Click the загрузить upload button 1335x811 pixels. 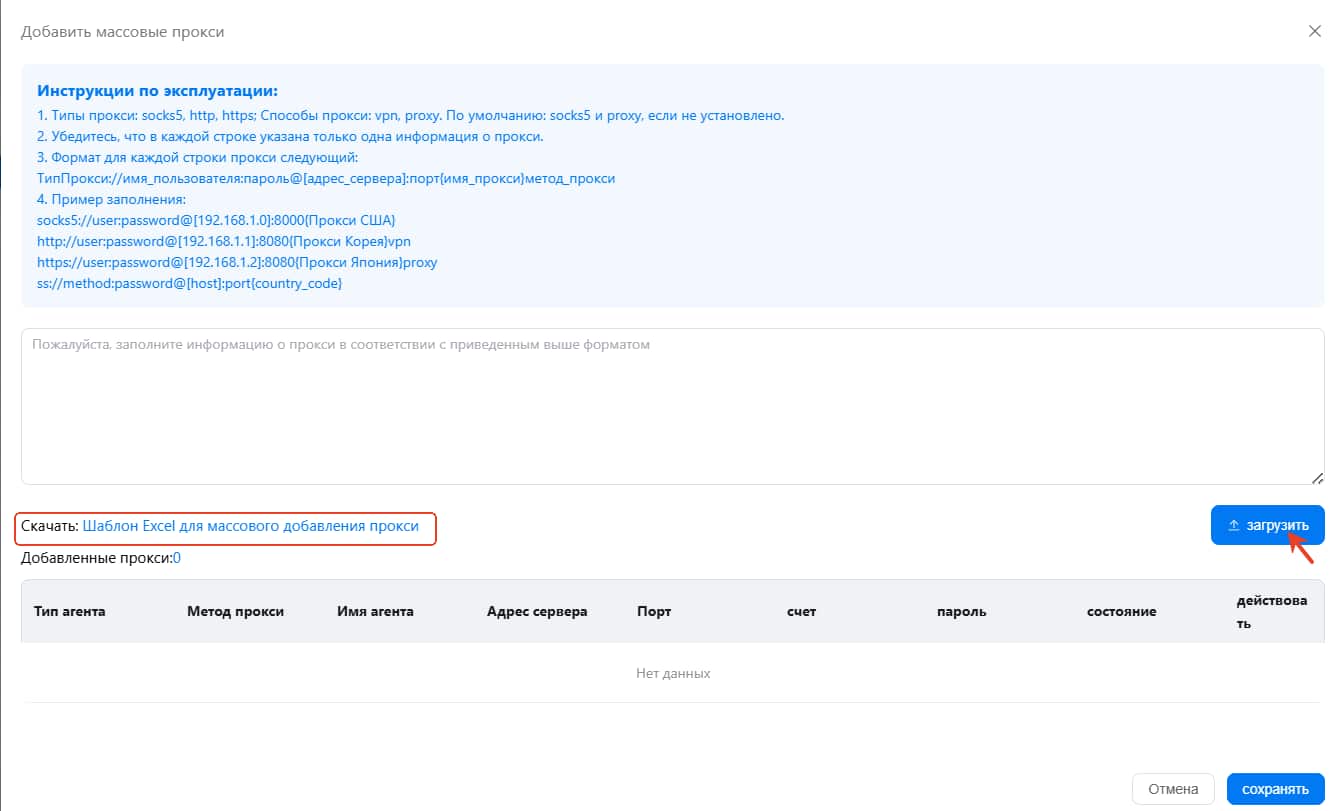pyautogui.click(x=1267, y=525)
